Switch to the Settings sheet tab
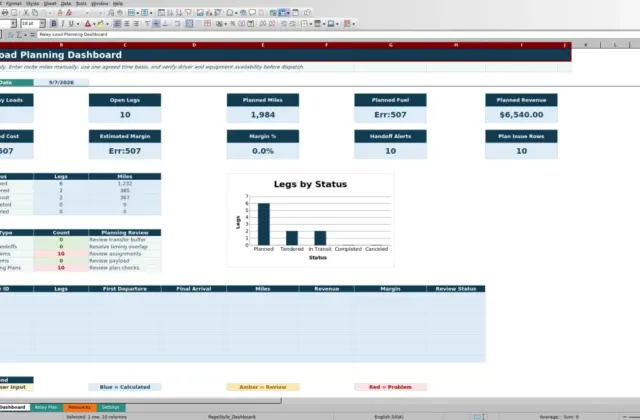The width and height of the screenshot is (640, 420). [x=111, y=407]
